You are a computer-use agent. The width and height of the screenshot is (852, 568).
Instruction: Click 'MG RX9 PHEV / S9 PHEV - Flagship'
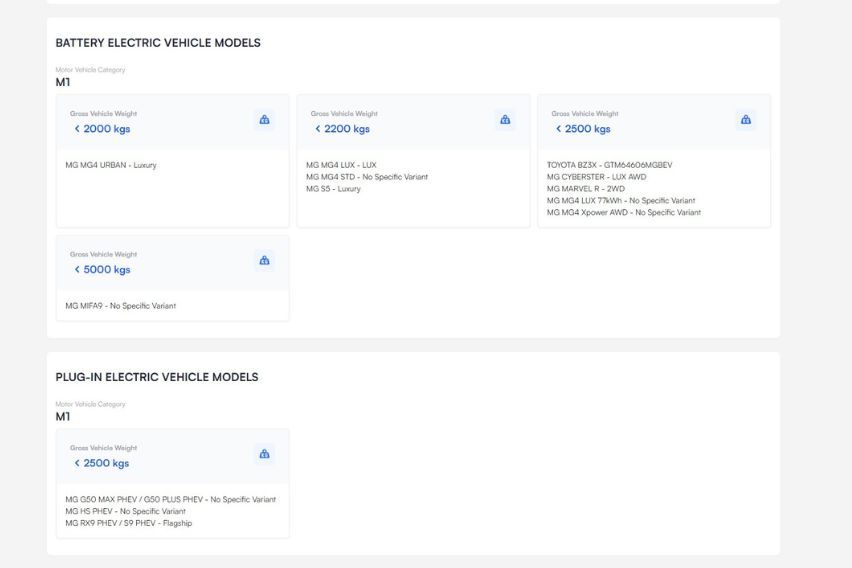(x=129, y=523)
